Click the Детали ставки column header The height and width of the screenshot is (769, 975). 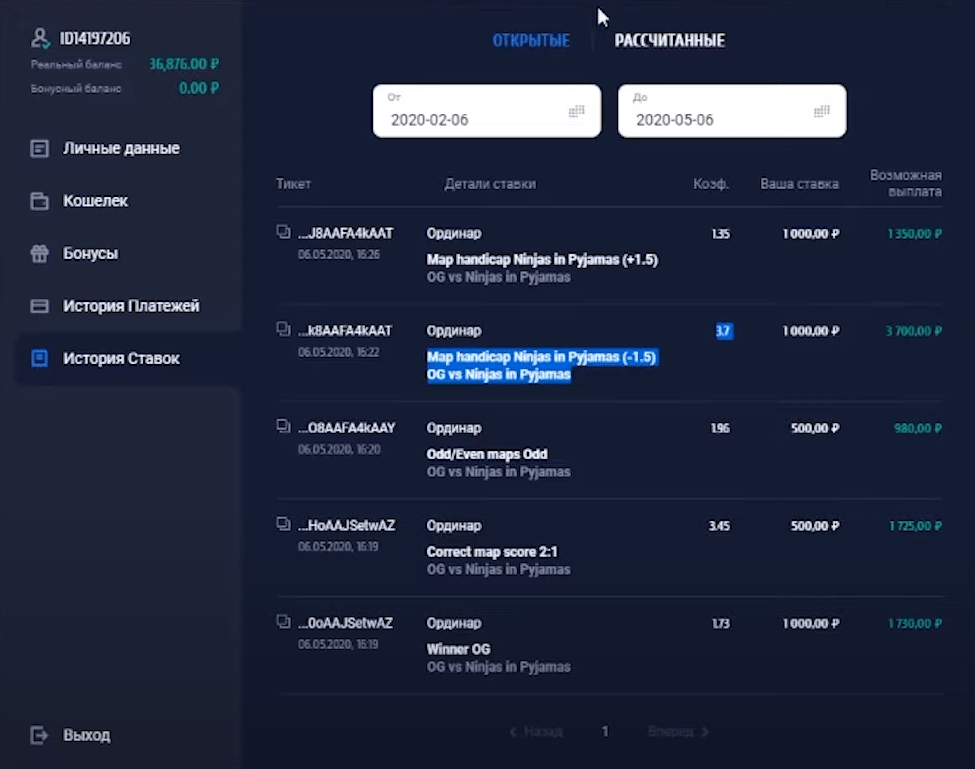click(x=490, y=184)
